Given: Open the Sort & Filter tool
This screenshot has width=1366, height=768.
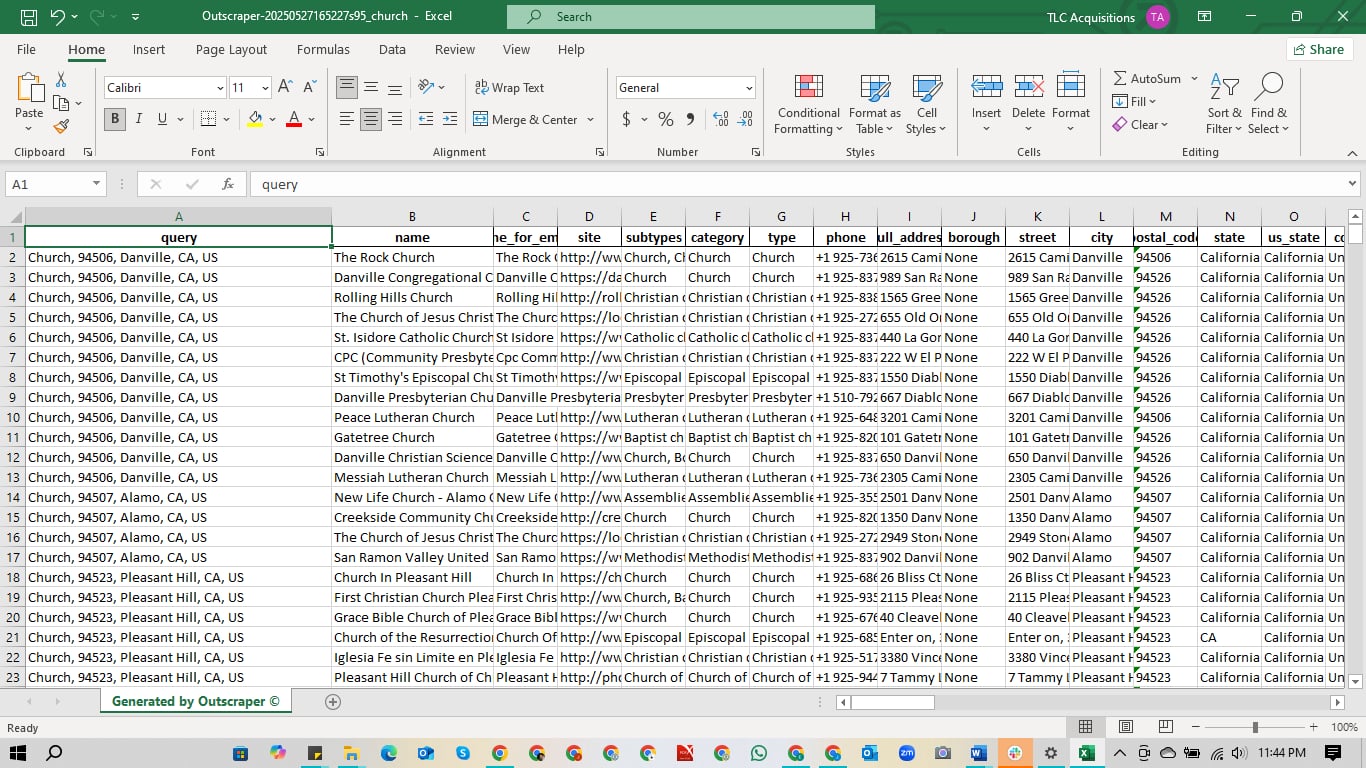Looking at the screenshot, I should [1224, 104].
